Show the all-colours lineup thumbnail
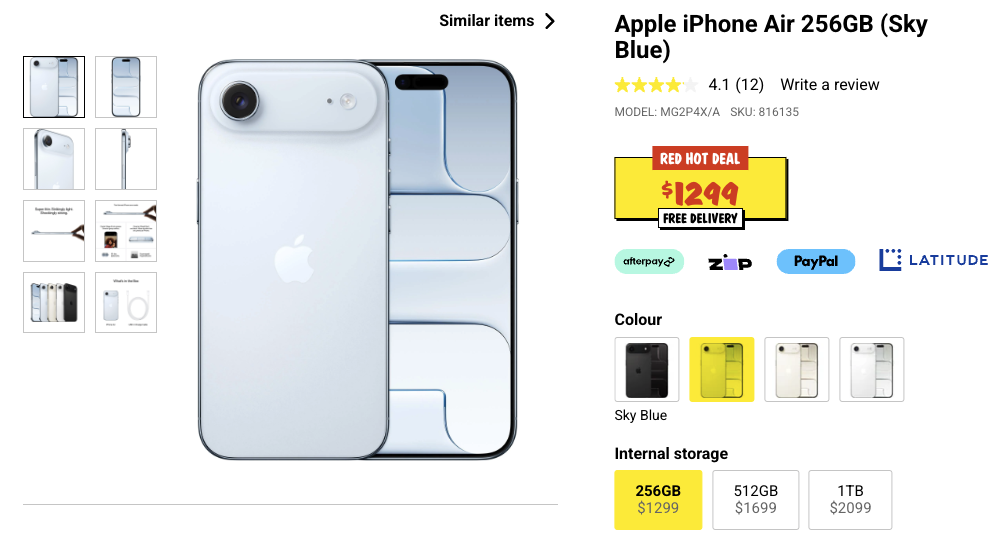The height and width of the screenshot is (543, 997). tap(54, 303)
